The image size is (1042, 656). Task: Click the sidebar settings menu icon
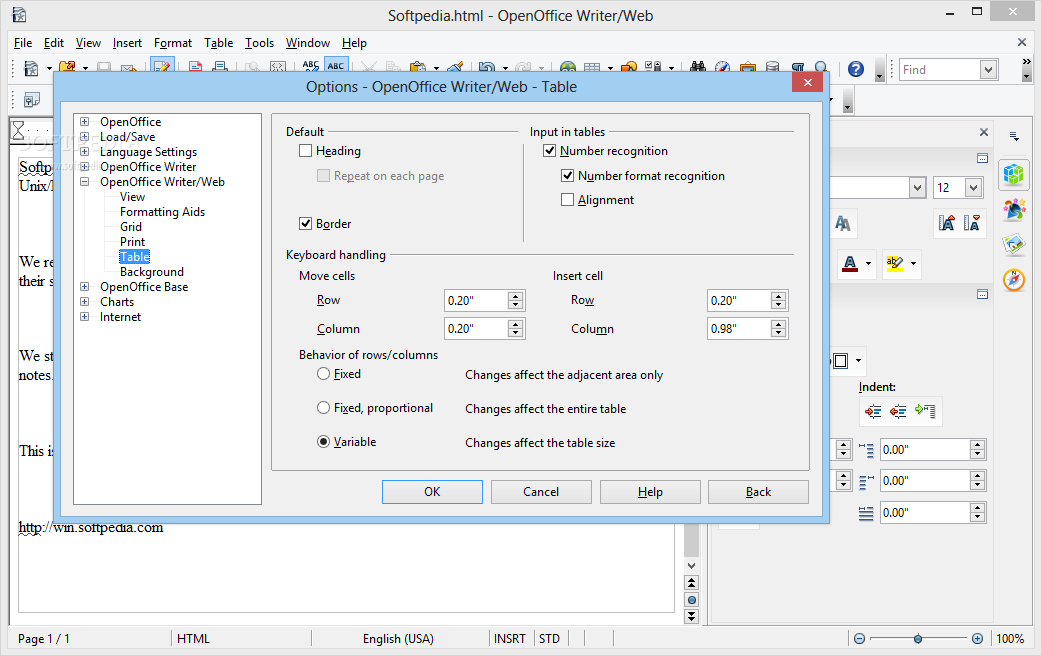point(1014,136)
